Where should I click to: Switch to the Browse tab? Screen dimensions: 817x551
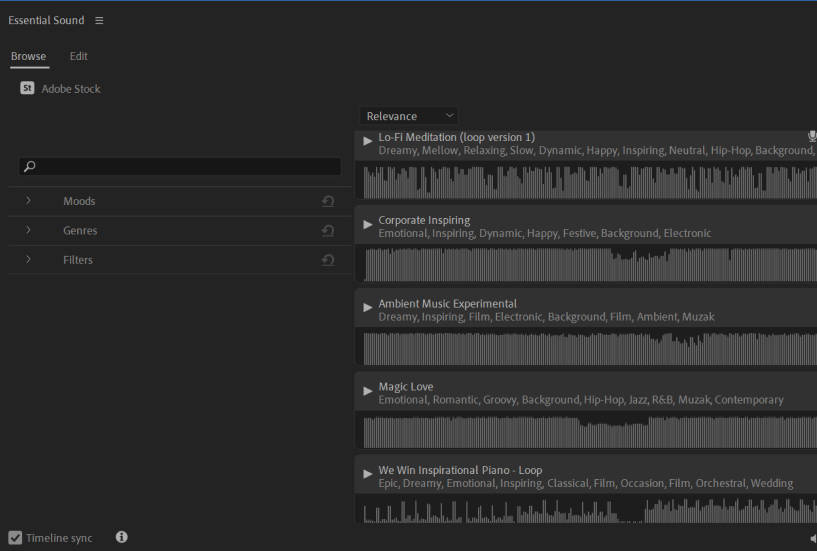click(28, 56)
